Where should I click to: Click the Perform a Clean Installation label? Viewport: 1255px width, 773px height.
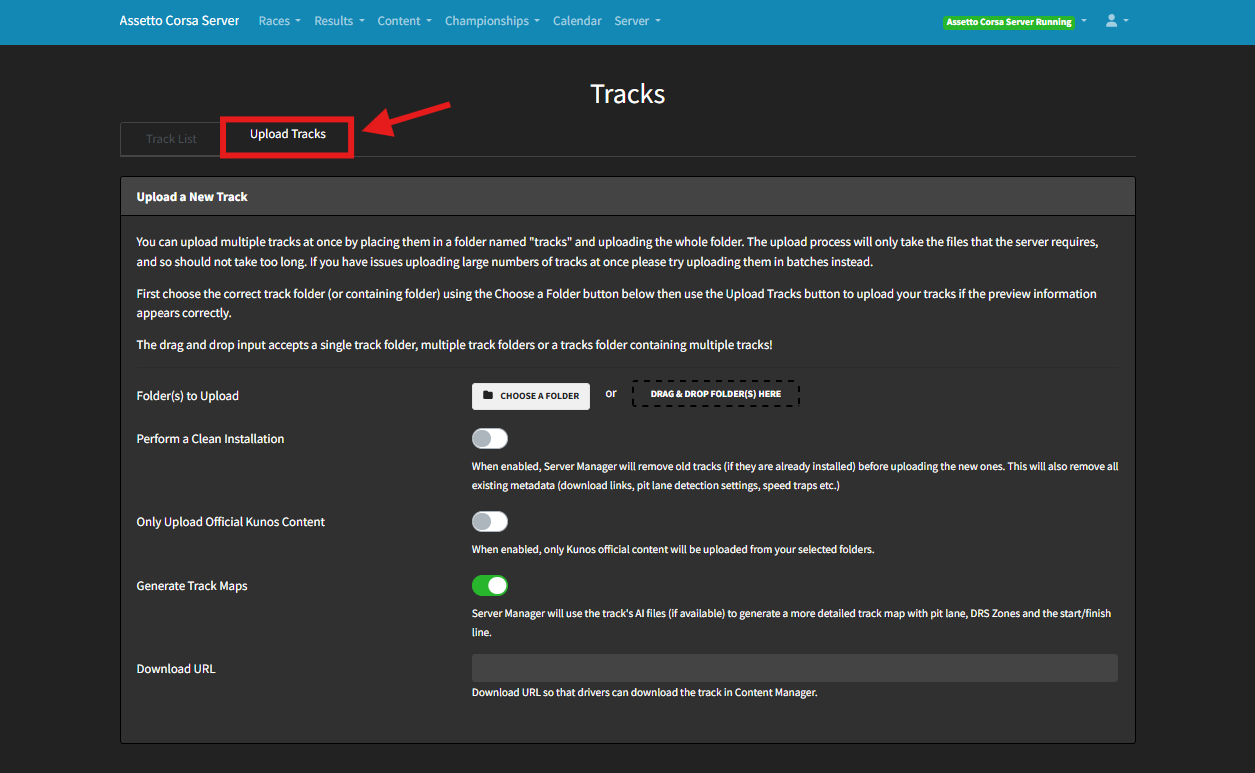[x=210, y=439]
